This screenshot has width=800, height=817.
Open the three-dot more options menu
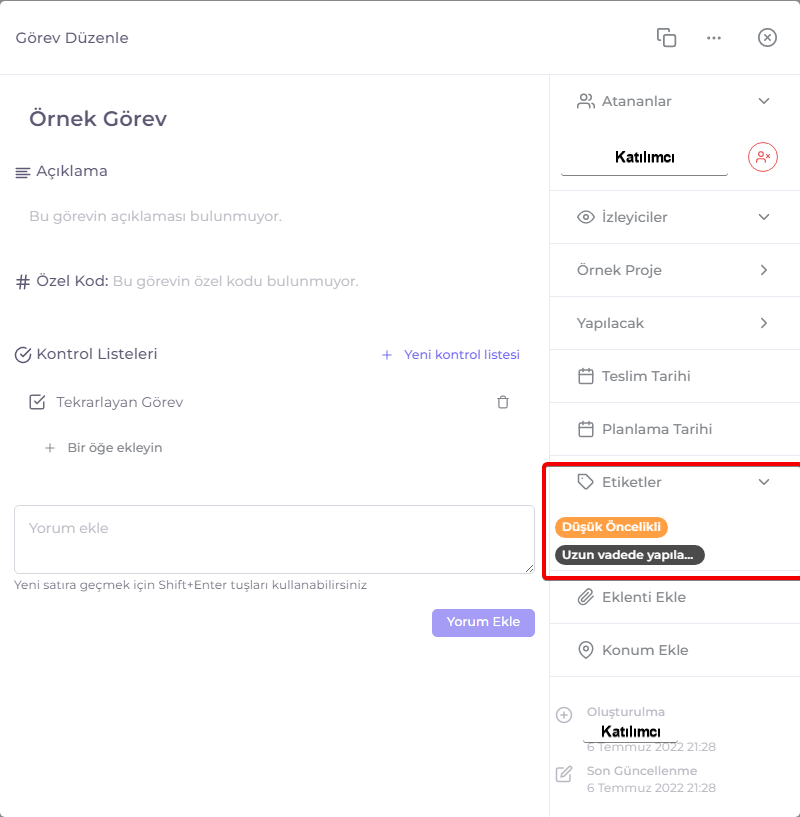point(713,38)
